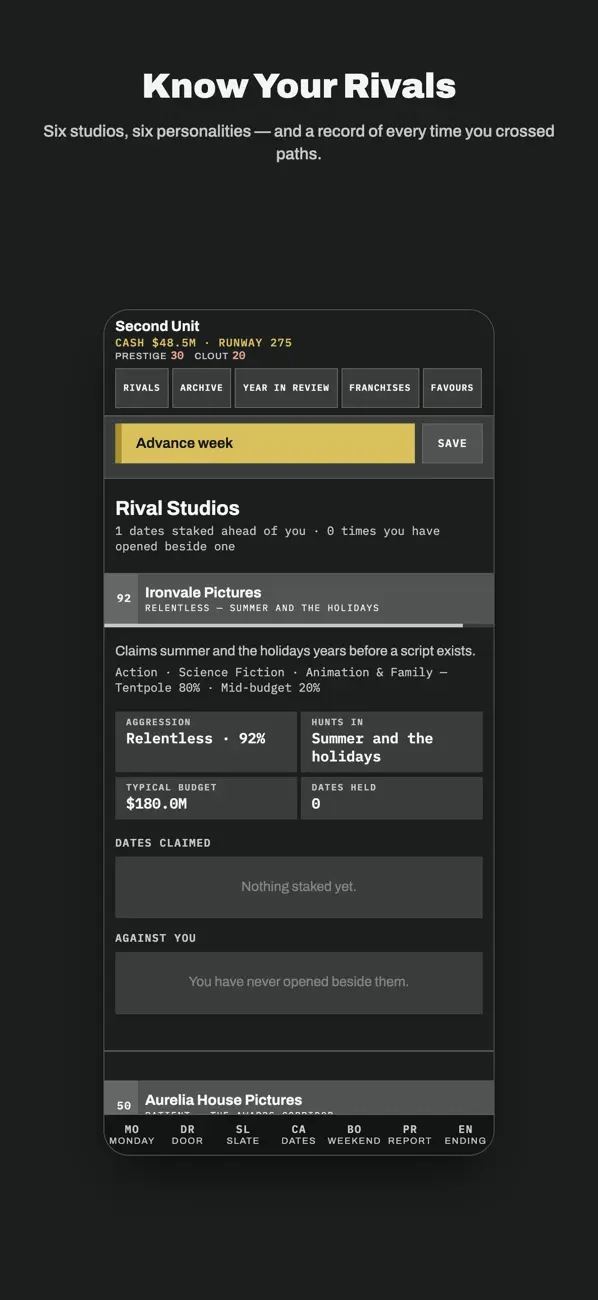Go to the Dates tab
Screen dimensions: 598x1300
point(298,1135)
